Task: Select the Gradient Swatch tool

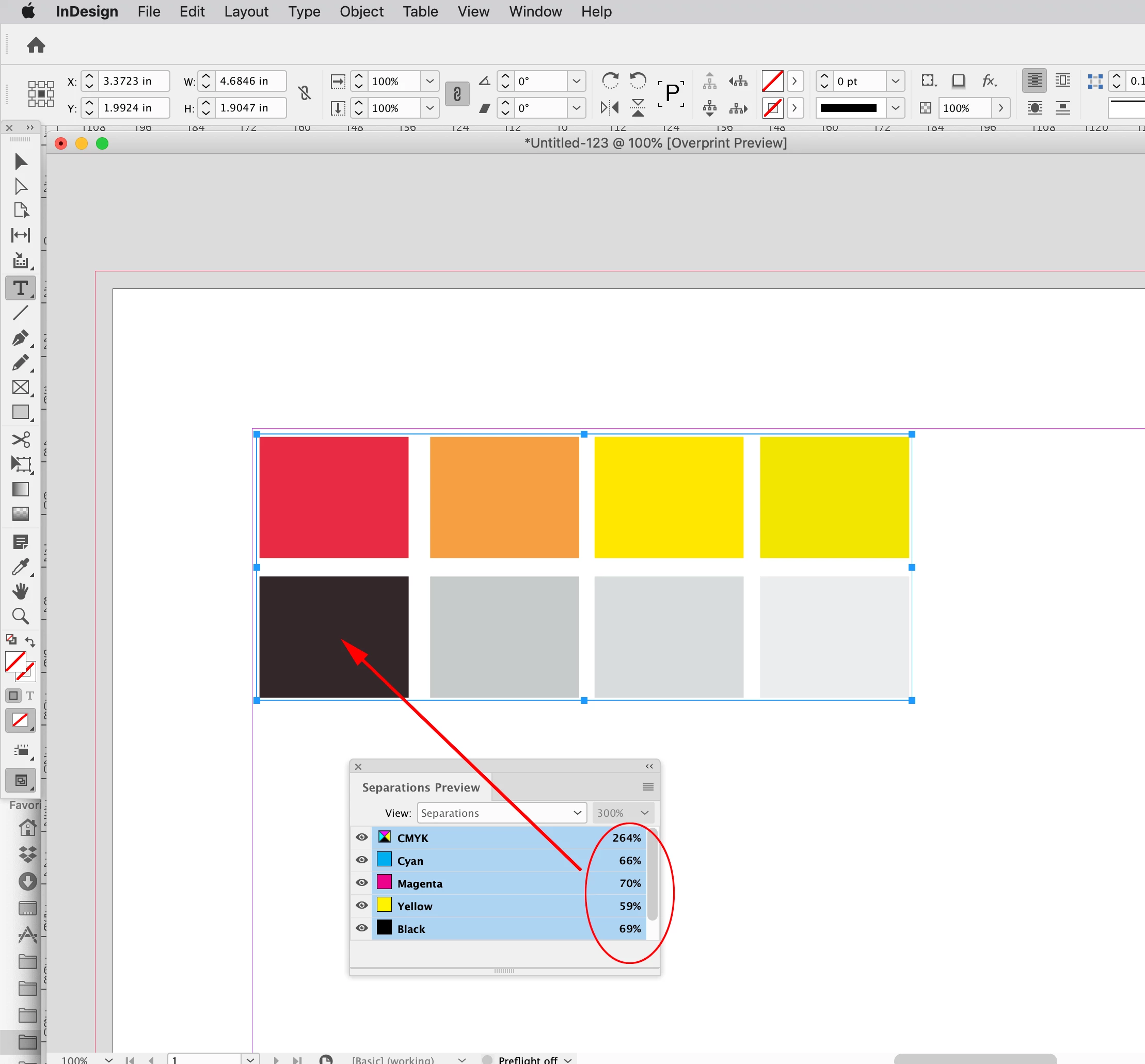Action: coord(20,489)
